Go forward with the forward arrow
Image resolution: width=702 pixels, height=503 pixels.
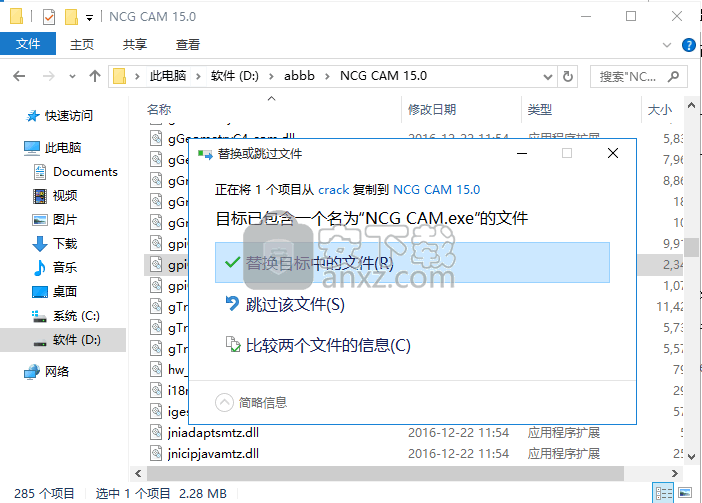click(x=48, y=76)
